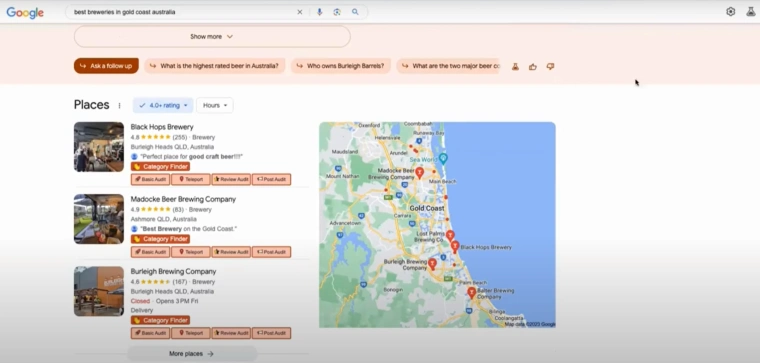Click the magnifying glass search icon
The image size is (760, 363).
(x=355, y=12)
